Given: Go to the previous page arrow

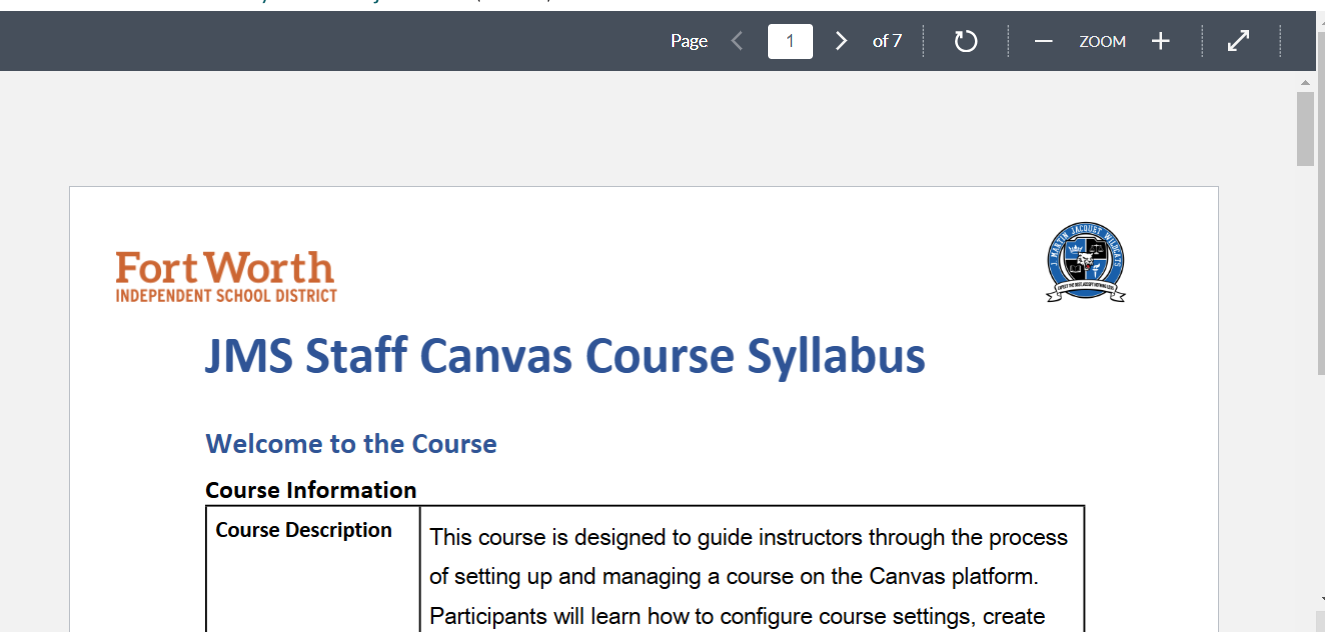Looking at the screenshot, I should coord(737,41).
